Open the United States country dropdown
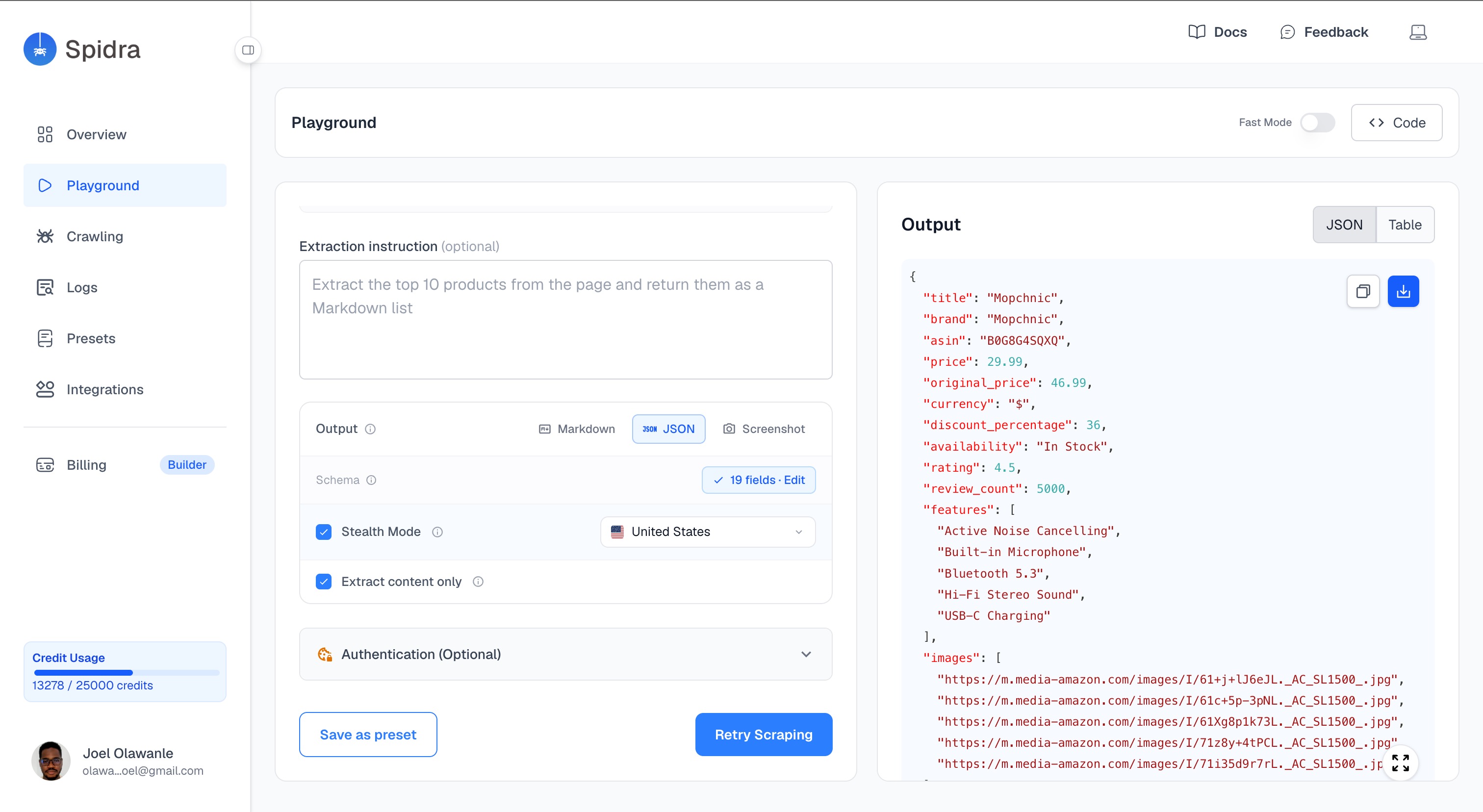 (x=708, y=532)
